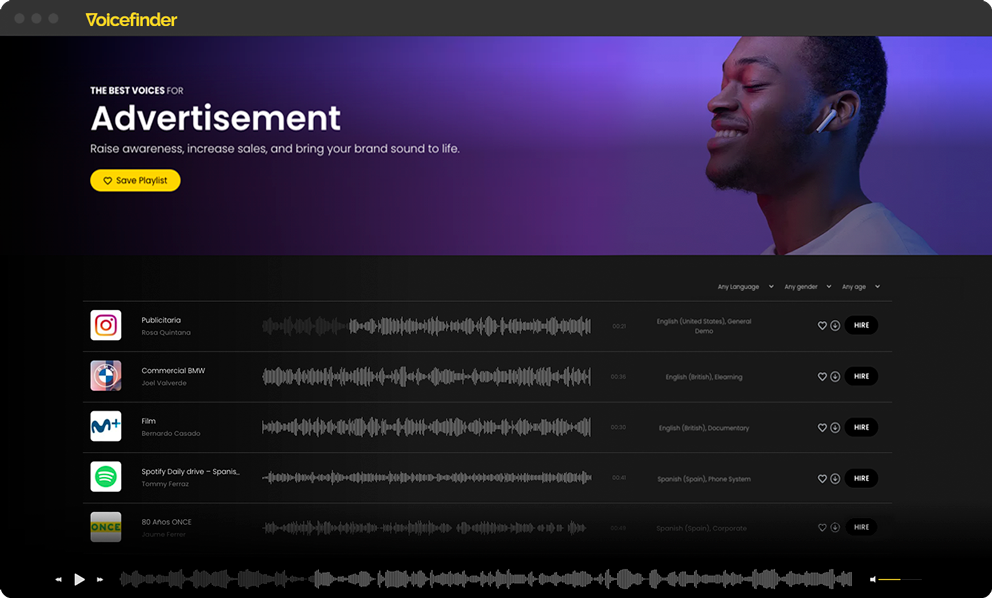Click the Voicefinder logo
The image size is (992, 598).
click(132, 20)
